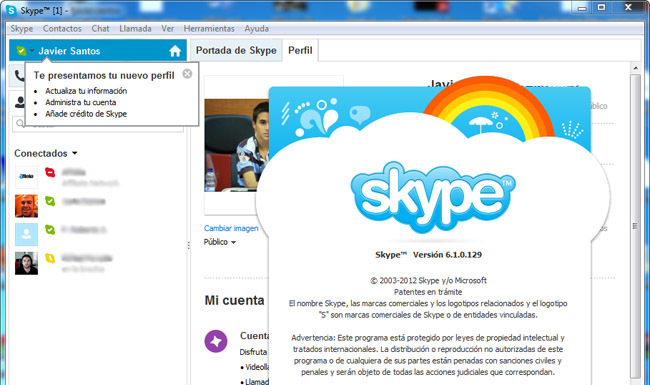
Task: Open the Llamada menu
Action: pos(135,29)
